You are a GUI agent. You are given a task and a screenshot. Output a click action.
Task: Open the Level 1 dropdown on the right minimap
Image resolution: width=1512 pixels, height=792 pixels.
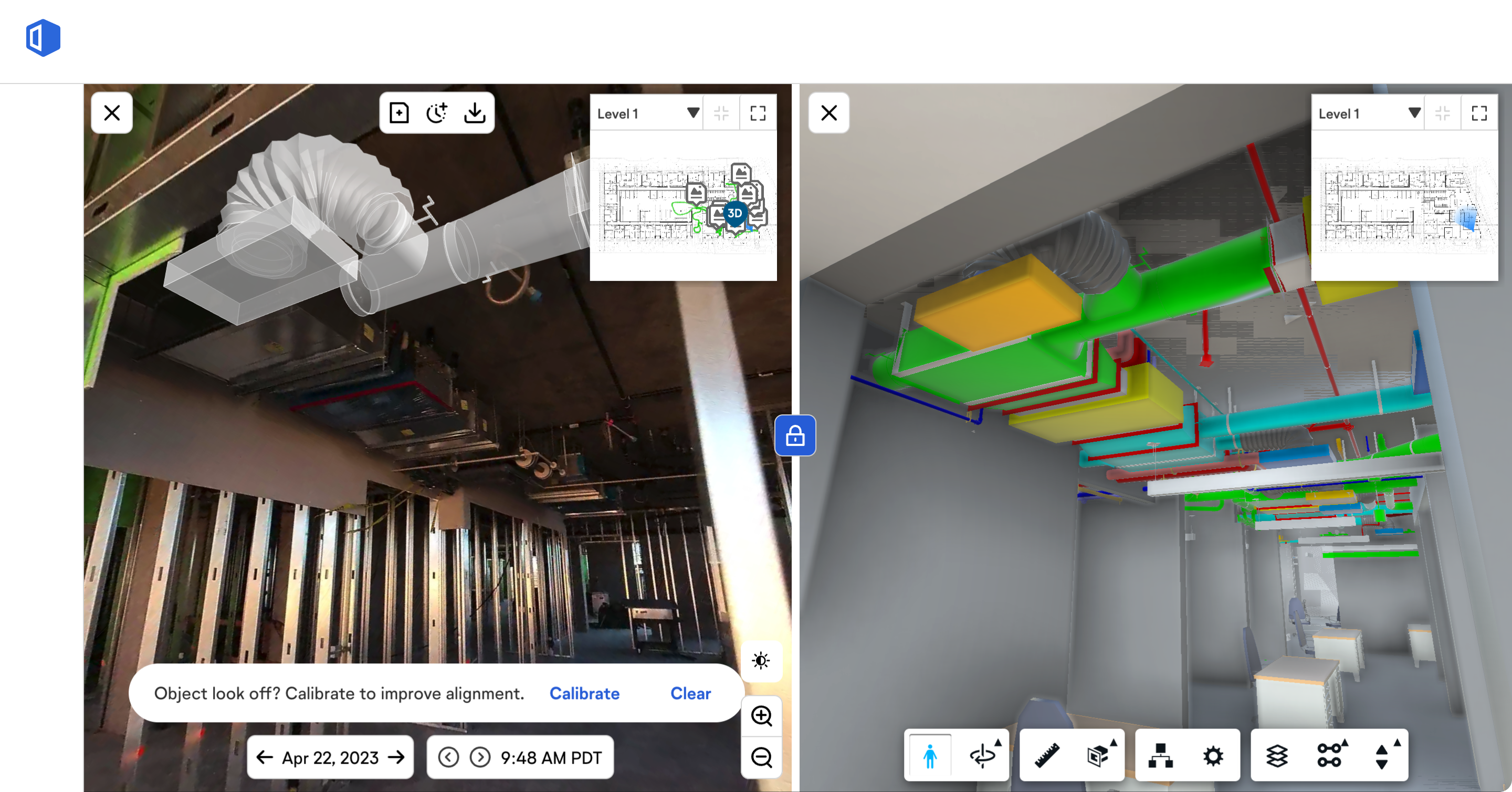click(x=1414, y=113)
